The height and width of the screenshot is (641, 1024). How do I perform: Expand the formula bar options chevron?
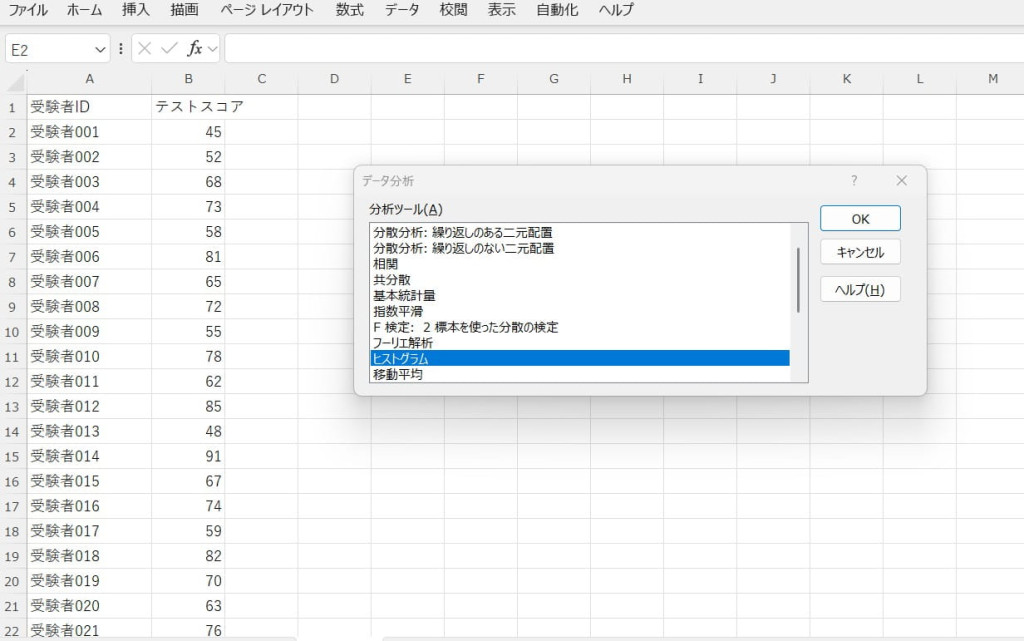[x=212, y=49]
